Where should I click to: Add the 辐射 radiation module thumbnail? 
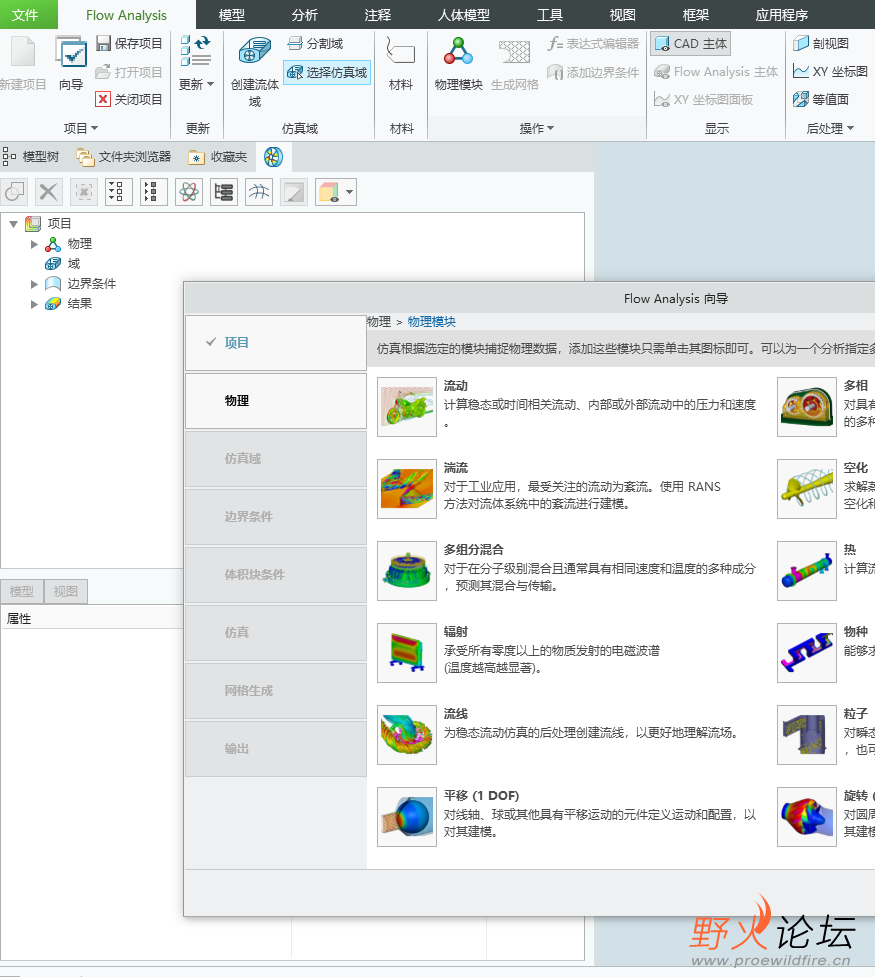tap(407, 653)
